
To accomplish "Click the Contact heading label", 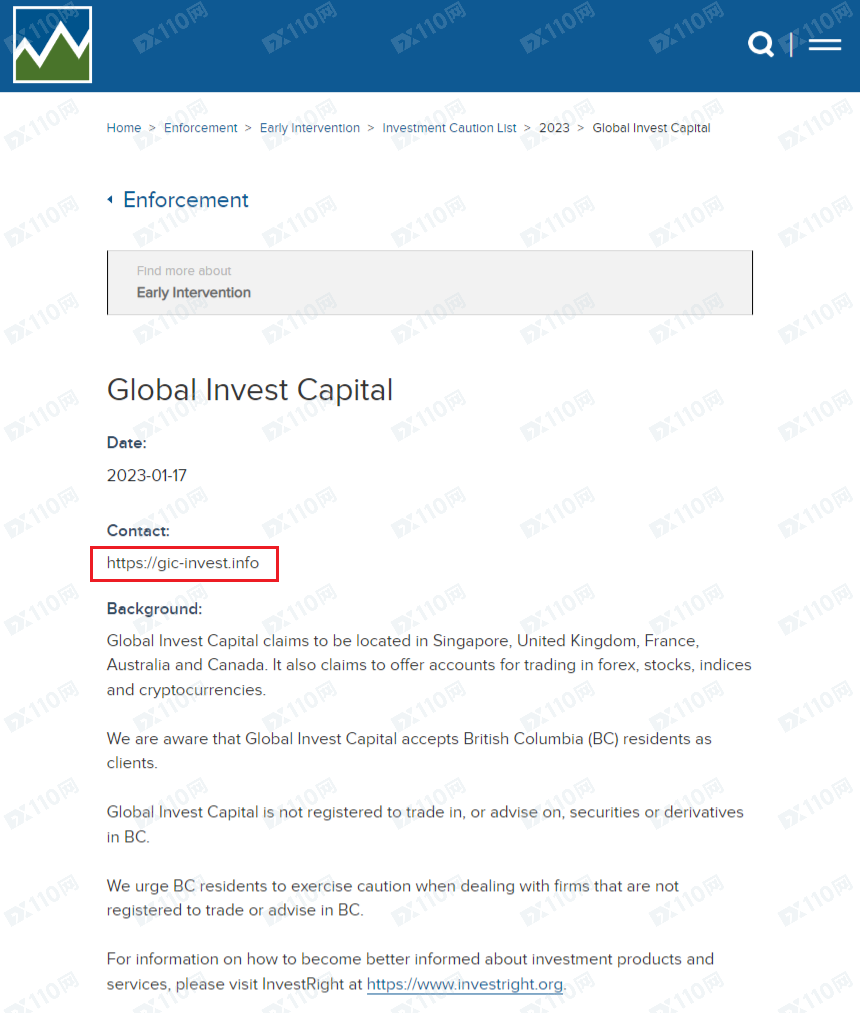I will coord(138,530).
